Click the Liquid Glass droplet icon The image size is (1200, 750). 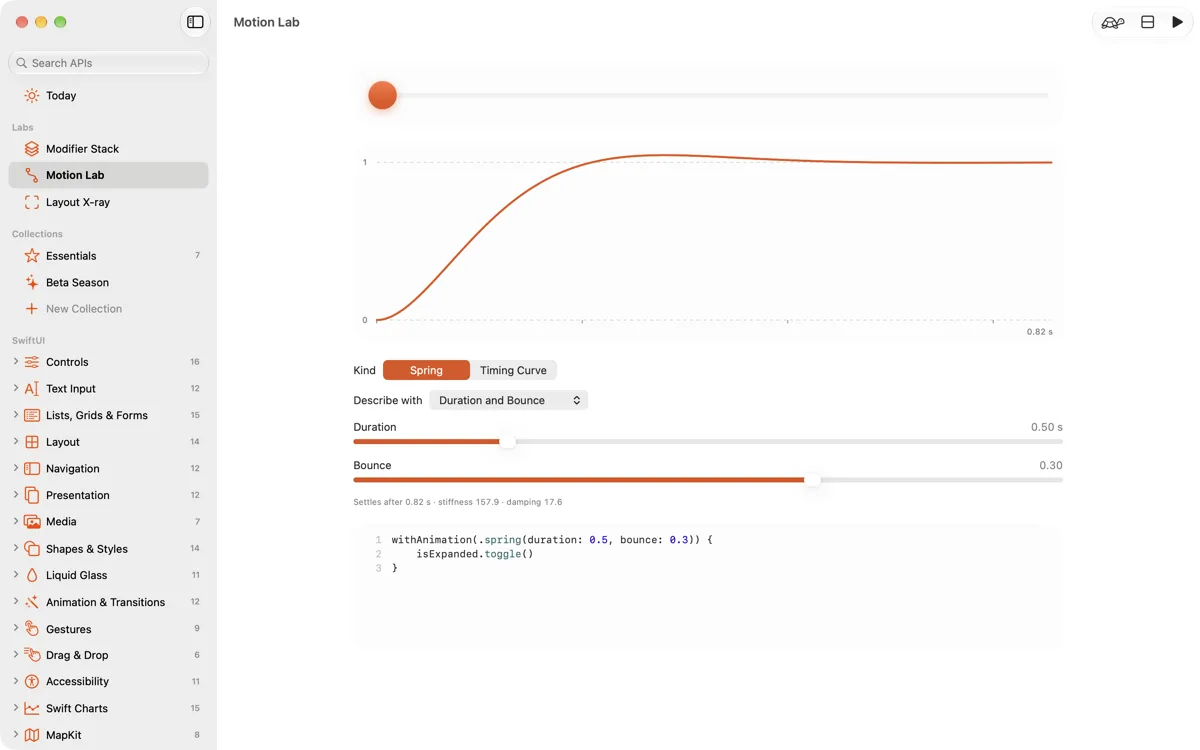point(32,575)
